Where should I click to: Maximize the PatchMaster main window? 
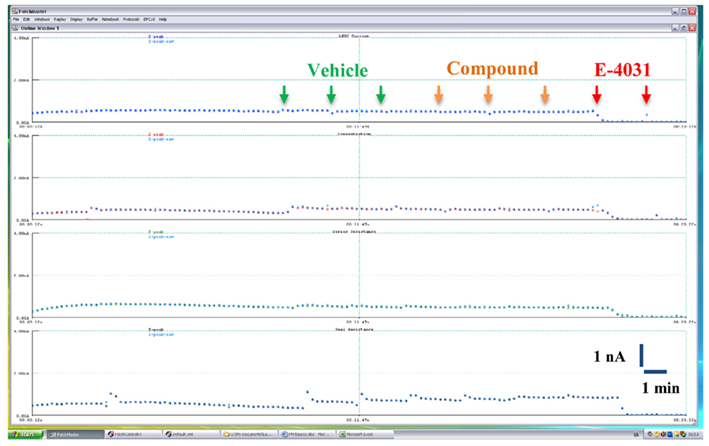coord(684,11)
